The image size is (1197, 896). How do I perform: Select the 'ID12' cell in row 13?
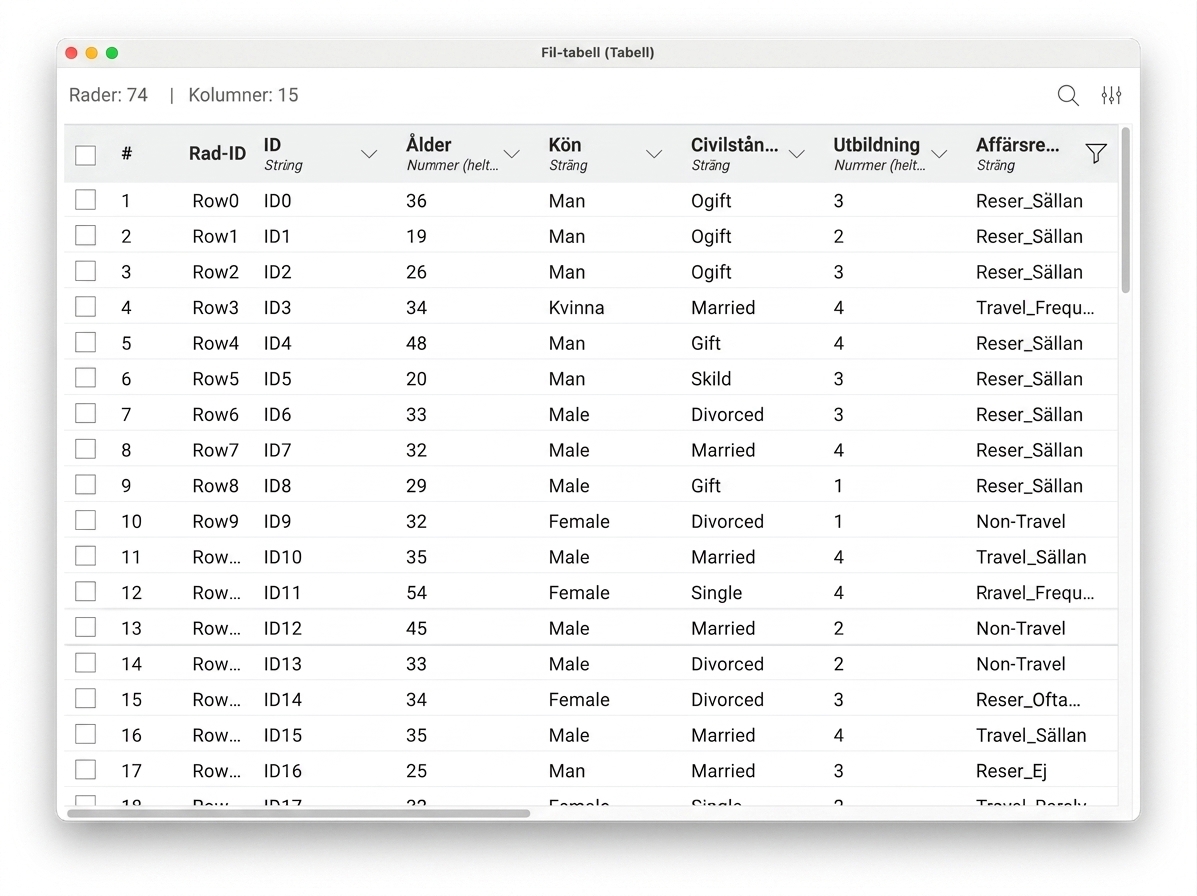pyautogui.click(x=282, y=628)
